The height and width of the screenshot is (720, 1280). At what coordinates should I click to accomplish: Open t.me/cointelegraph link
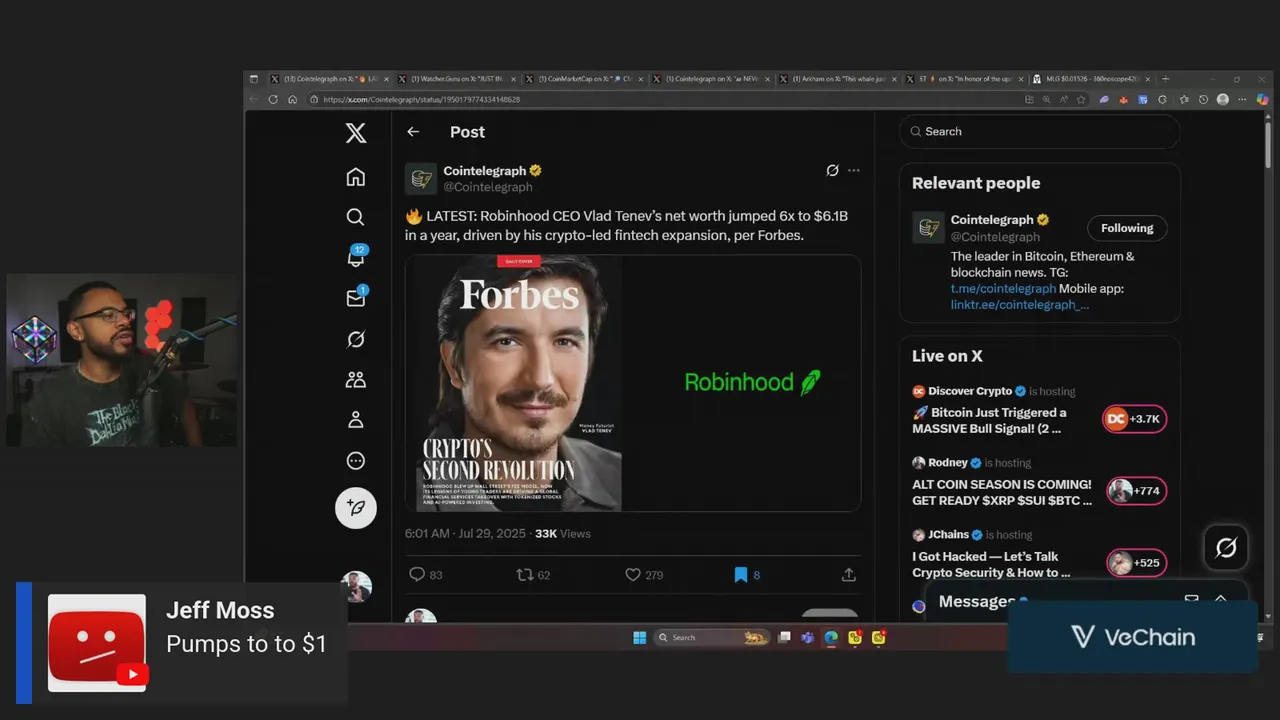click(x=1003, y=288)
